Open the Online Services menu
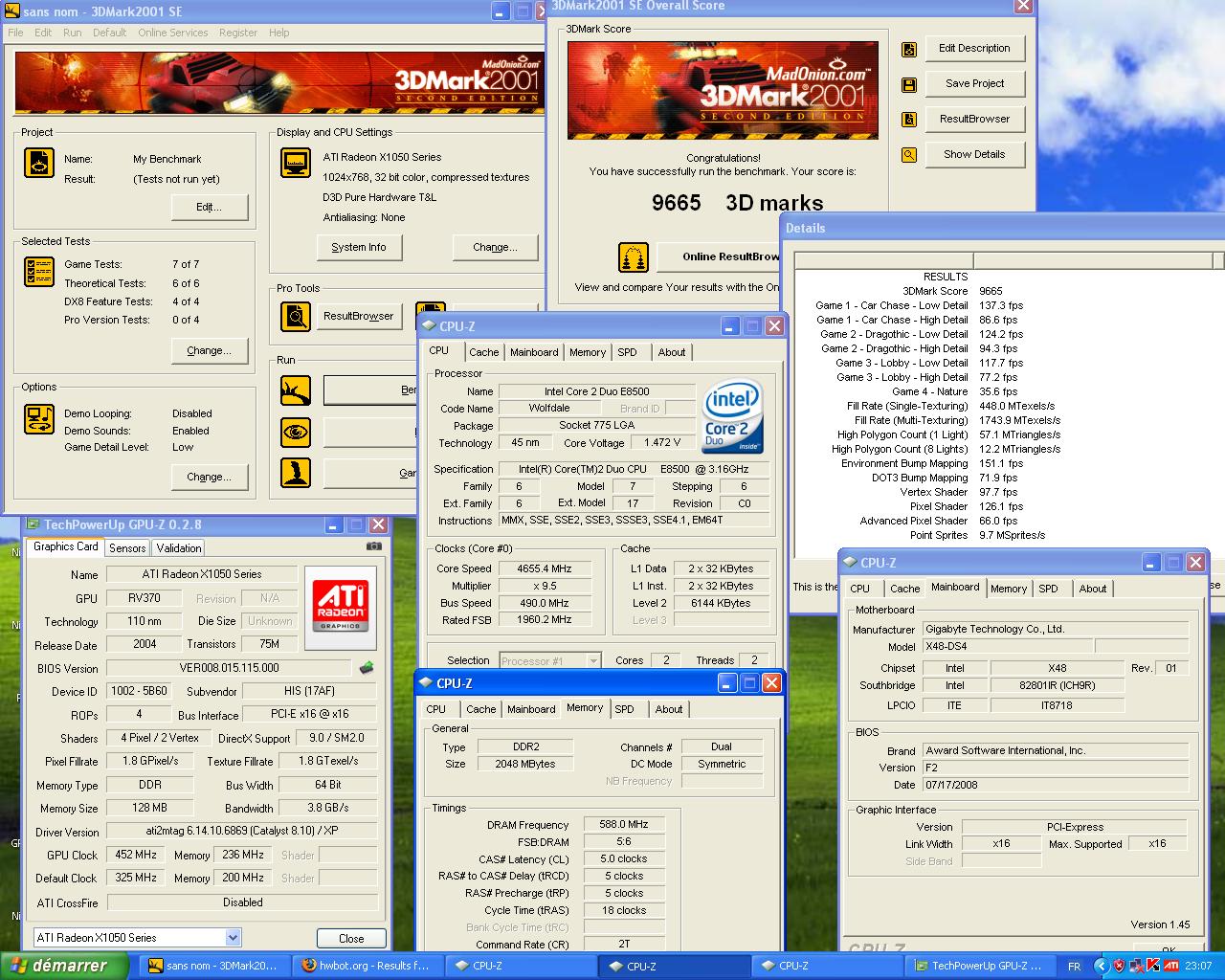 (173, 33)
